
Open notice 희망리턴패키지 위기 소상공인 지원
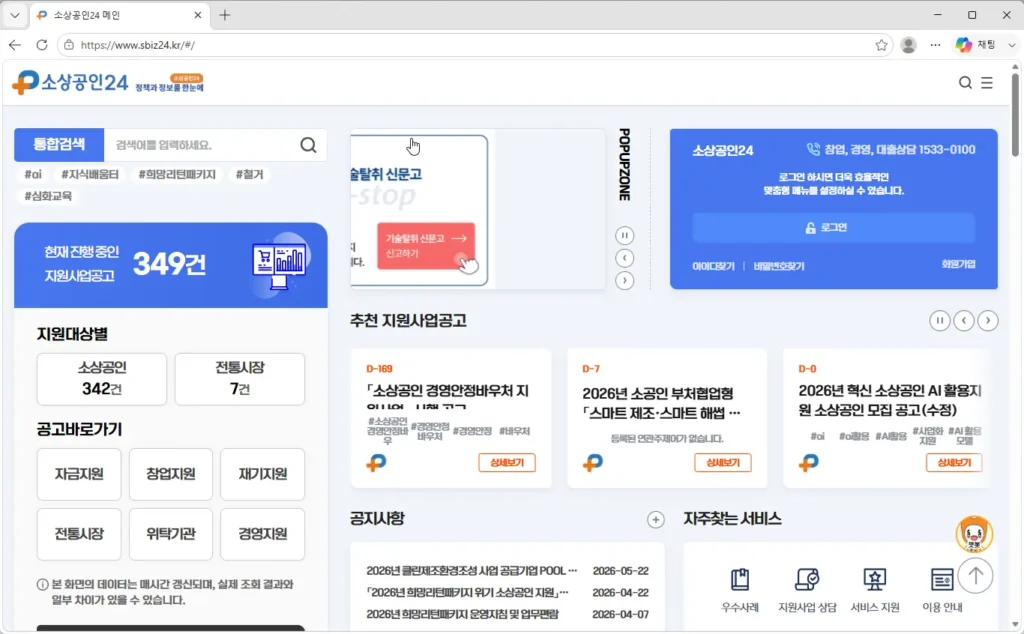[x=467, y=592]
